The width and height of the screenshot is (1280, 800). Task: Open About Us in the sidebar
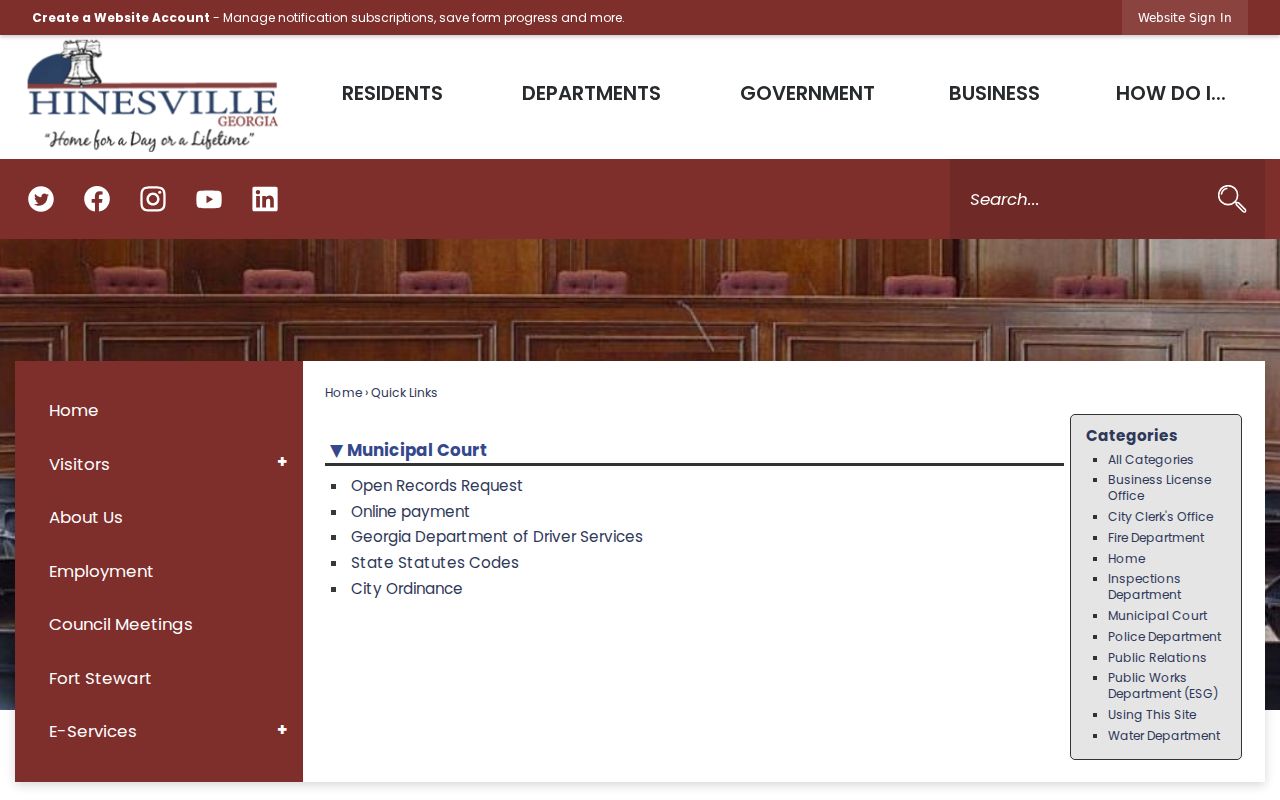point(86,517)
